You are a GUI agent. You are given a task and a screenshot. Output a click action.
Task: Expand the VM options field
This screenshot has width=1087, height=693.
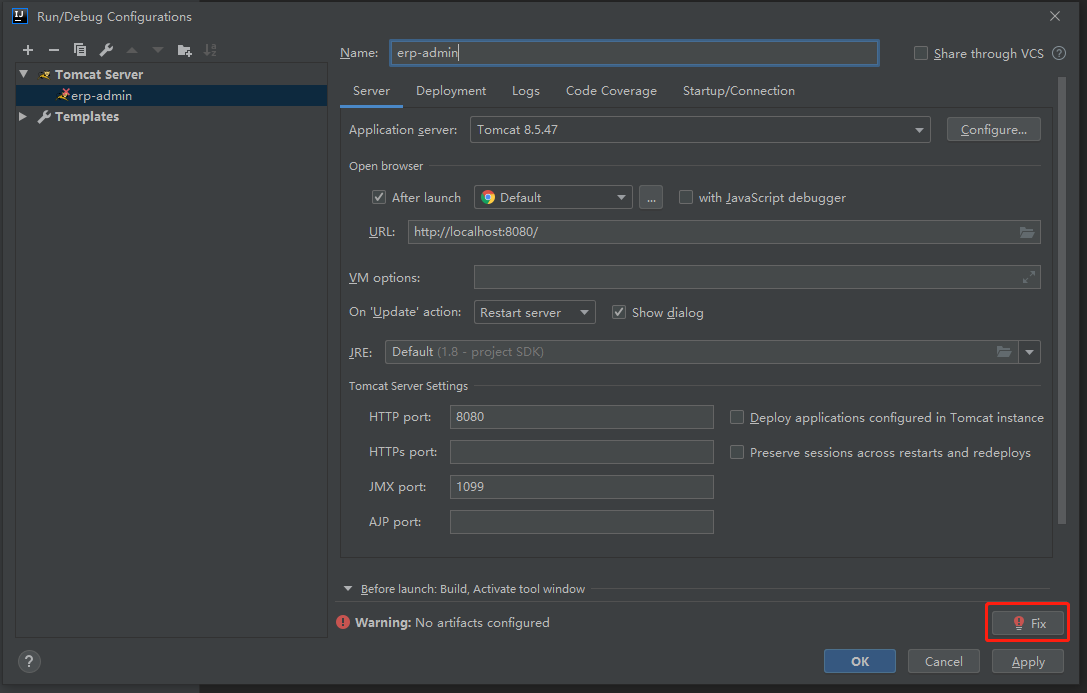point(1029,277)
